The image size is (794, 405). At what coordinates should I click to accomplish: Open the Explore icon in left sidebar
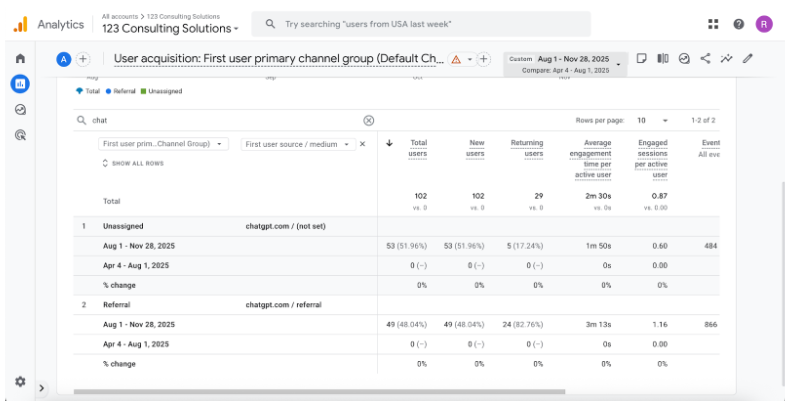20,109
